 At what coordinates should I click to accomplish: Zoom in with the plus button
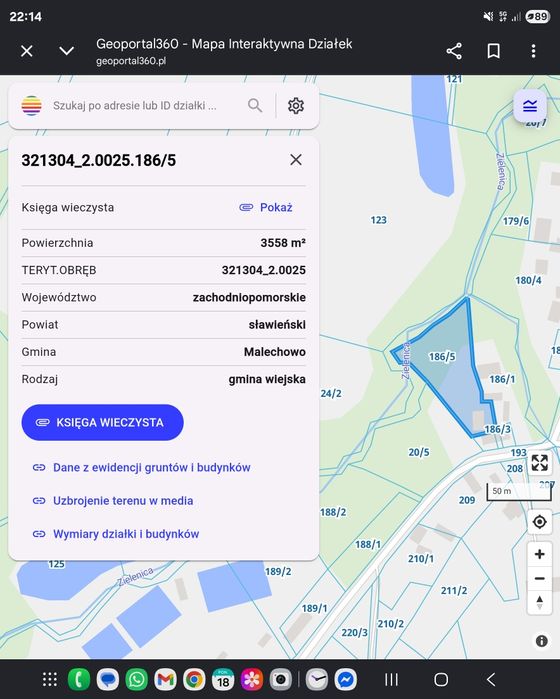pyautogui.click(x=539, y=554)
